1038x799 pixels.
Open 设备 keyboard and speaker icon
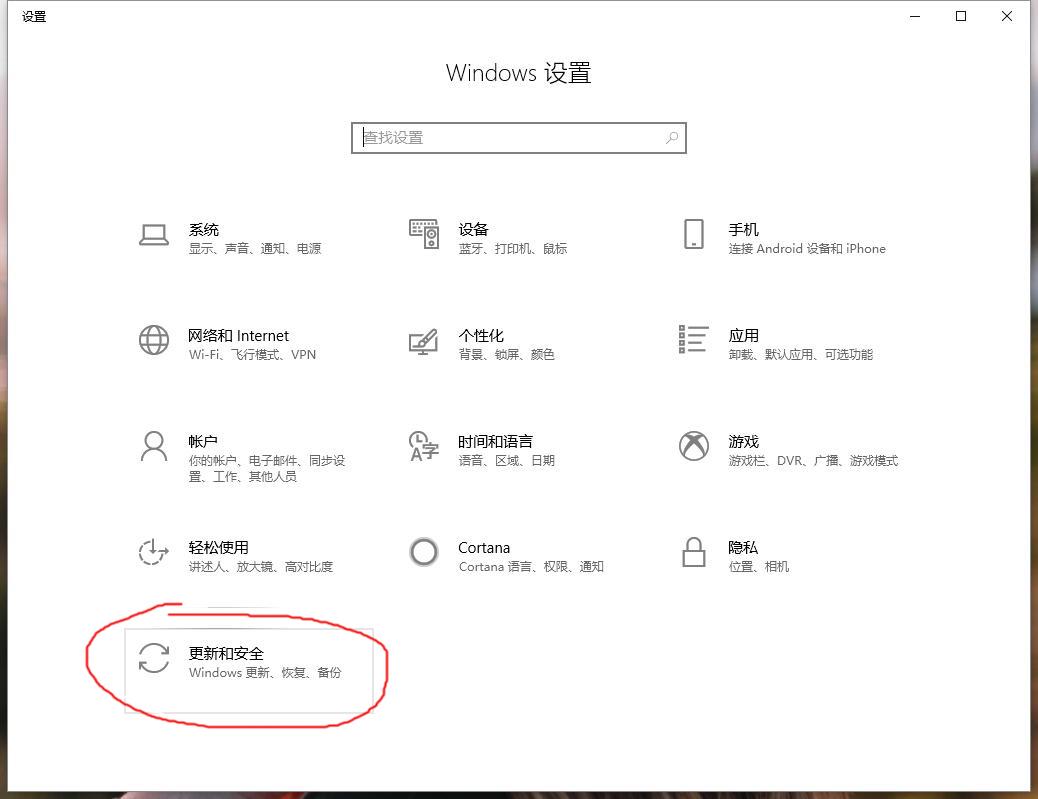(x=424, y=234)
